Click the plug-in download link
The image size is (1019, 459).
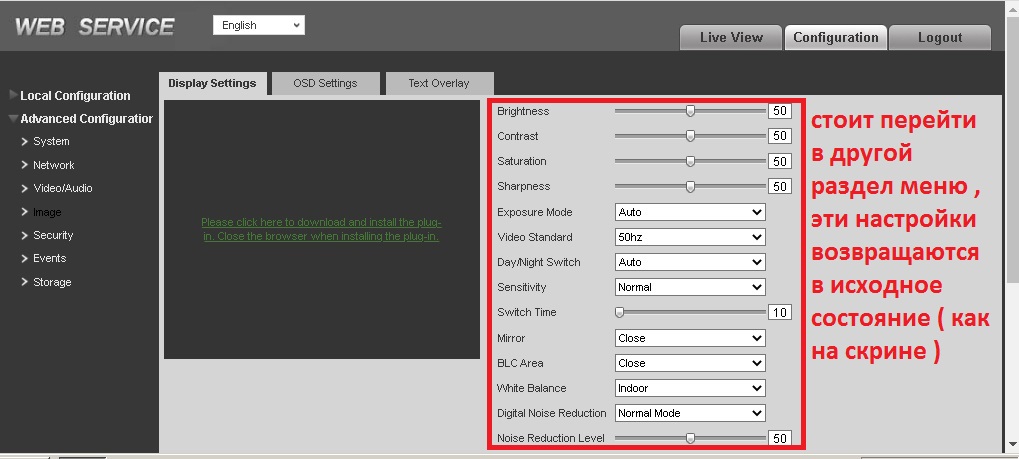(321, 229)
